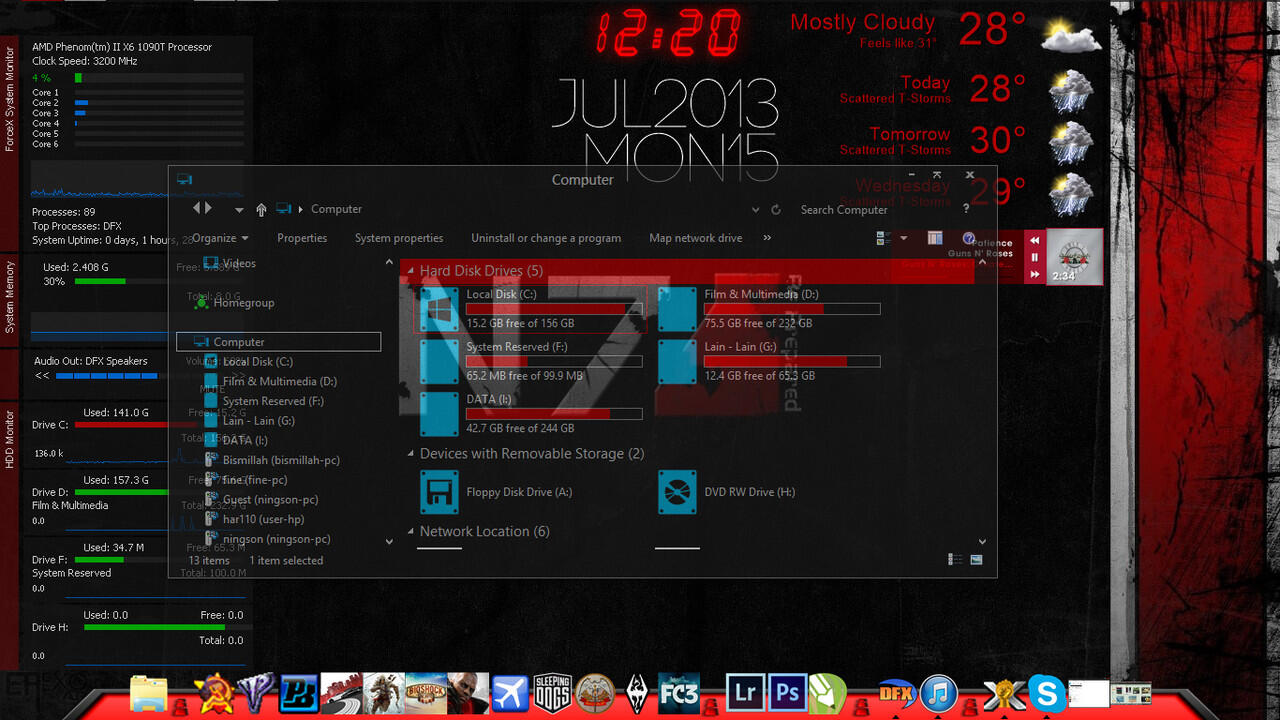Click Mostly Cloudy current weather icon

pos(1071,36)
